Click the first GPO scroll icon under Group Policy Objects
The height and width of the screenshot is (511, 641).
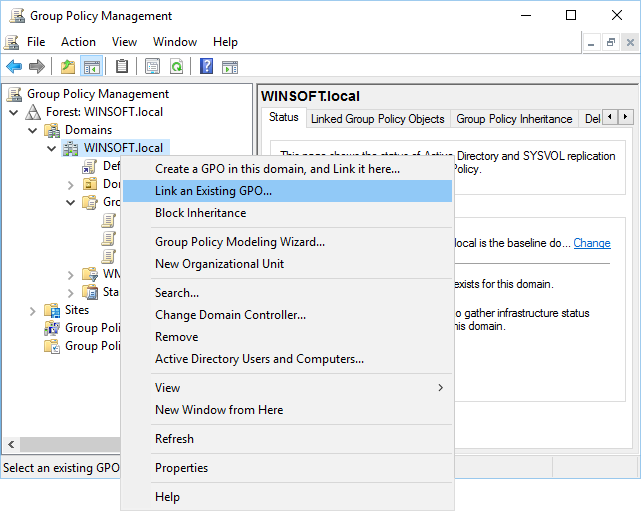(x=108, y=220)
